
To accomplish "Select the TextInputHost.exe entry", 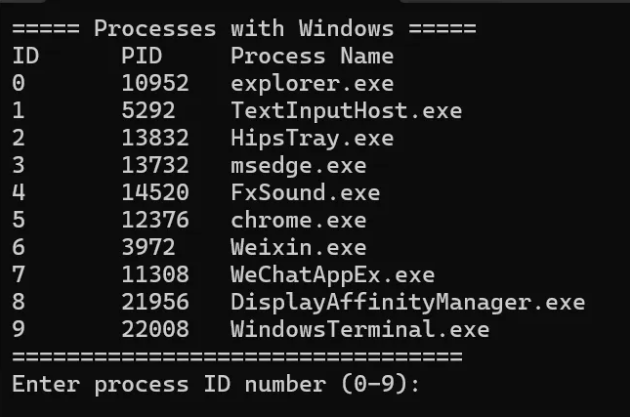I will point(346,111).
